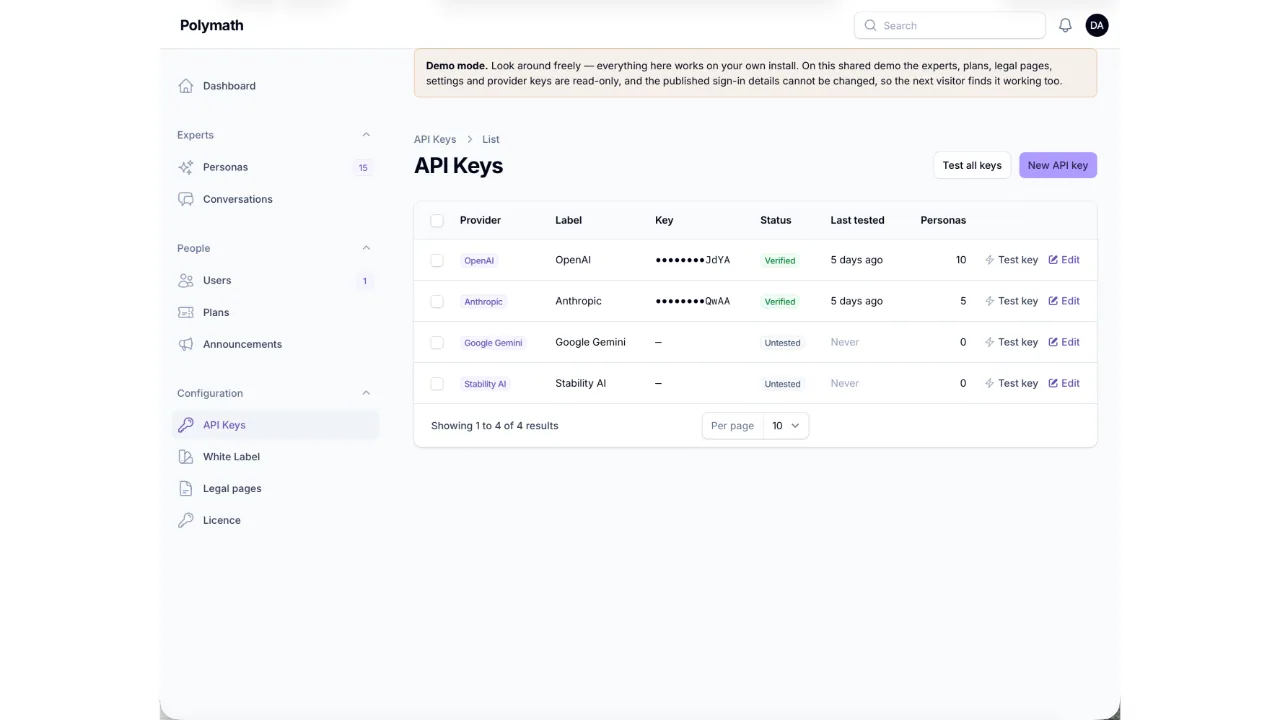The width and height of the screenshot is (1280, 720).
Task: Click the API Keys breadcrumb link
Action: [435, 139]
